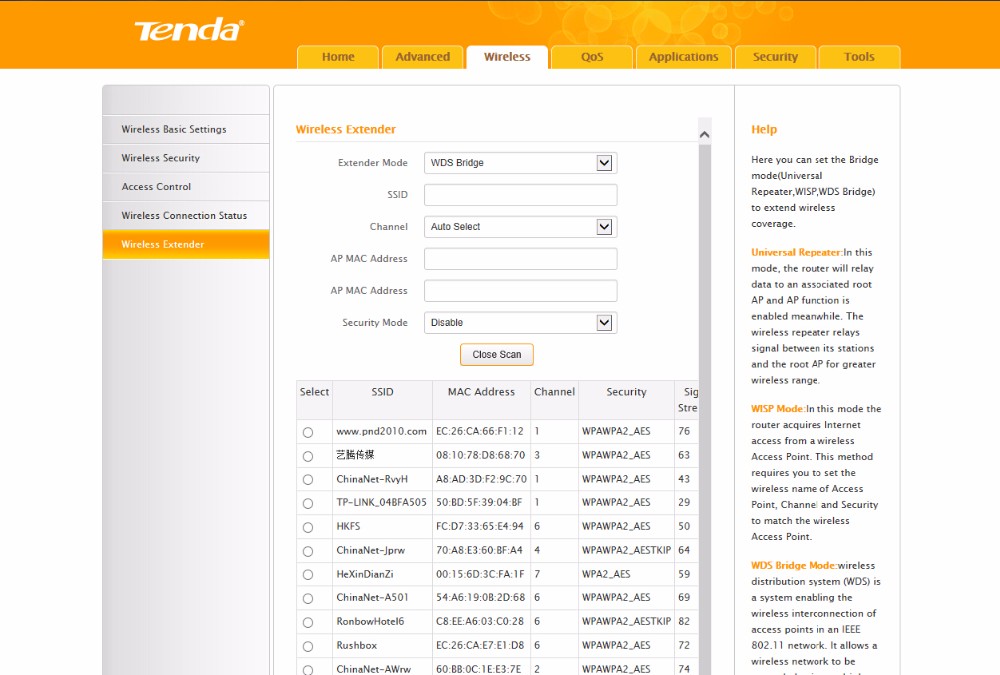The height and width of the screenshot is (675, 1000).
Task: Select radio button for TP-LINK_04BFA505
Action: click(308, 503)
